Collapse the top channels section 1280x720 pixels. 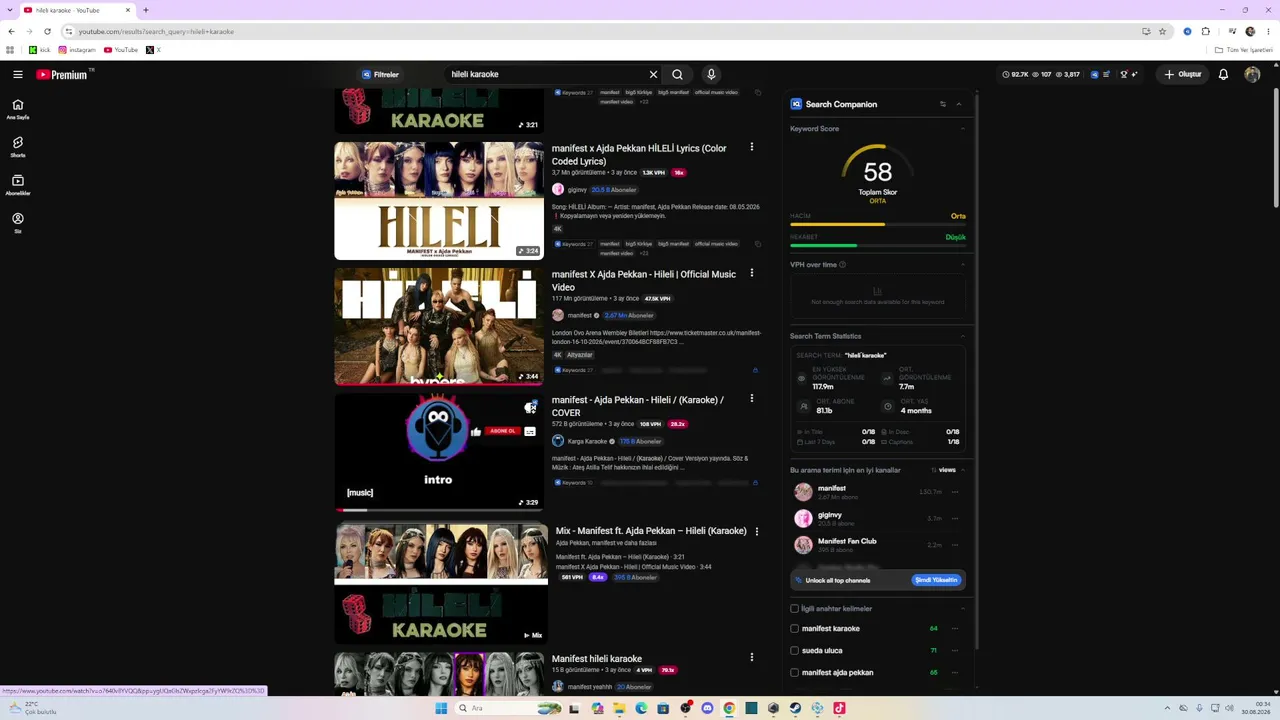point(963,470)
